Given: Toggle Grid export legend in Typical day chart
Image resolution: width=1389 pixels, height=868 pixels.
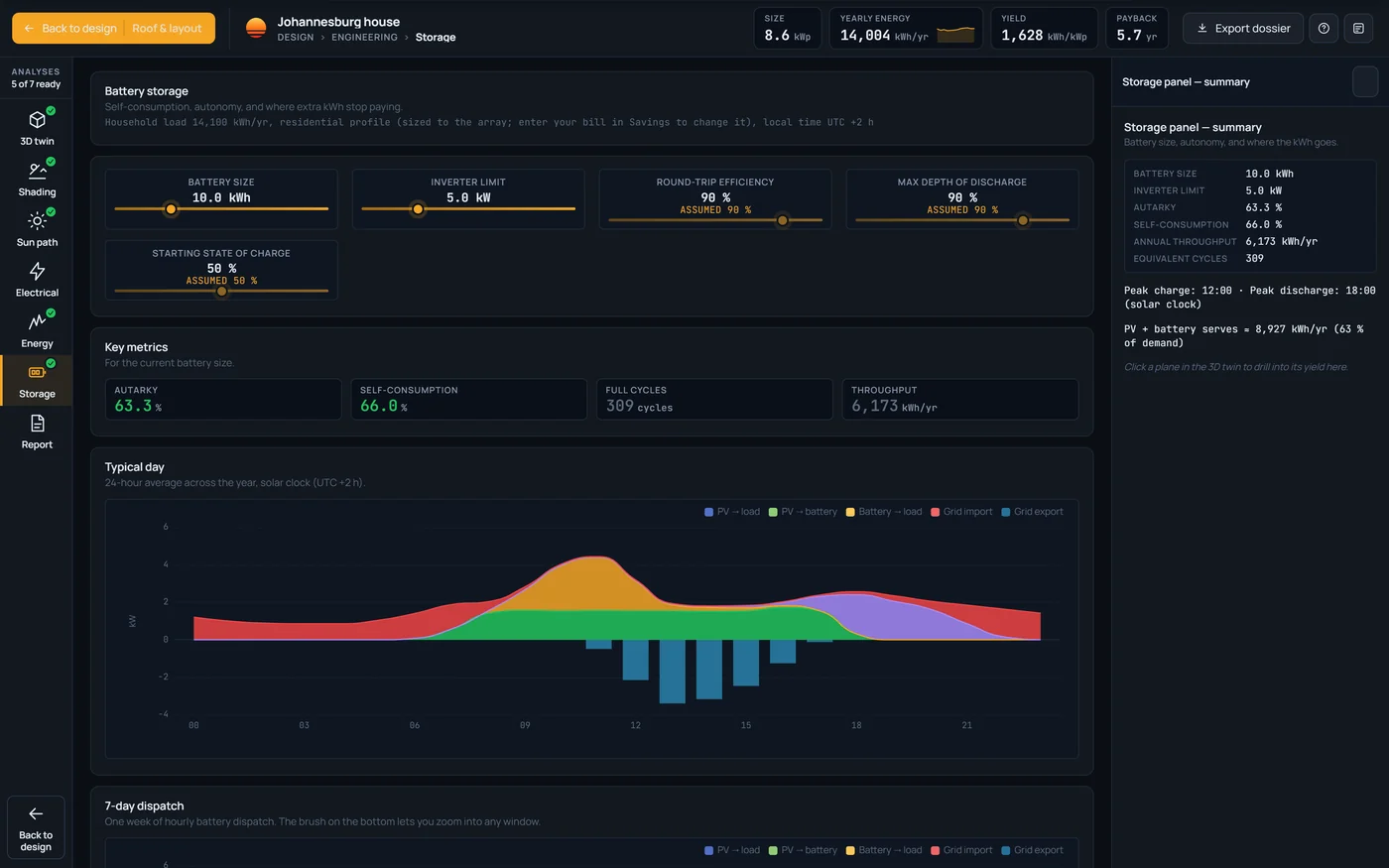Looking at the screenshot, I should tap(1032, 512).
